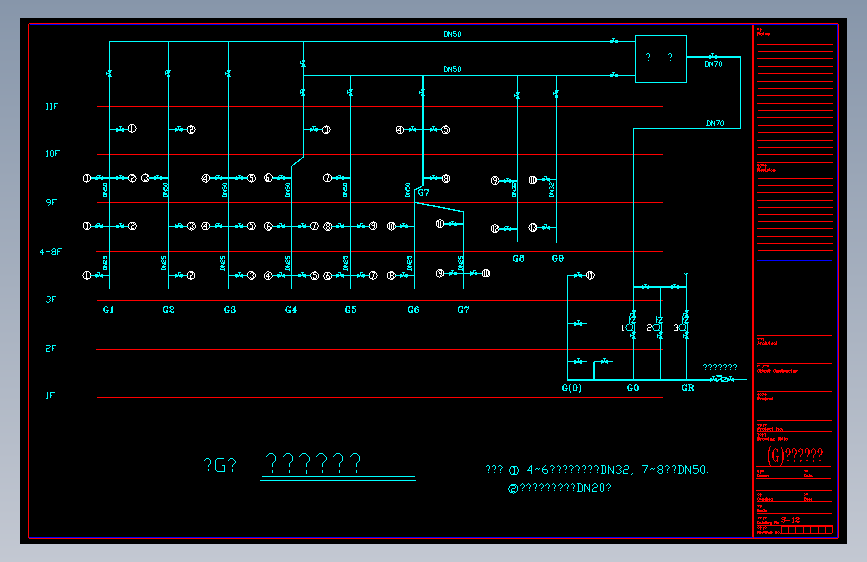Click the G6 riser label
Image resolution: width=867 pixels, height=562 pixels.
[x=414, y=310]
